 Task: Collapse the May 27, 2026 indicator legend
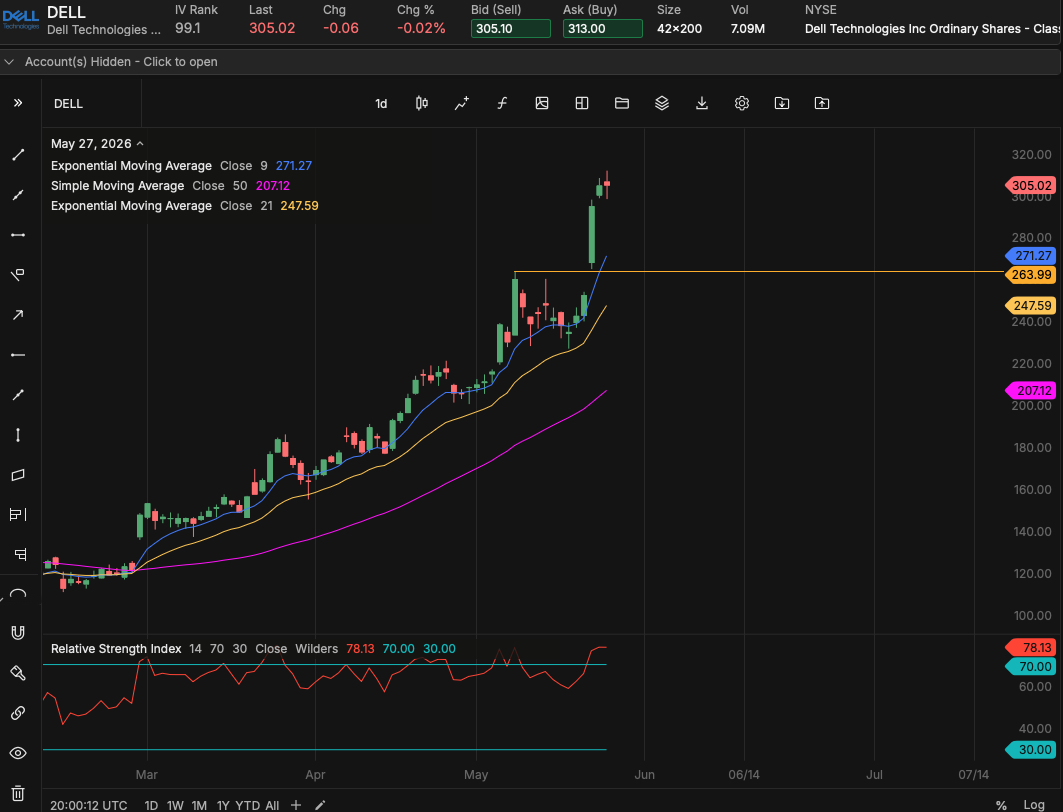pos(140,144)
